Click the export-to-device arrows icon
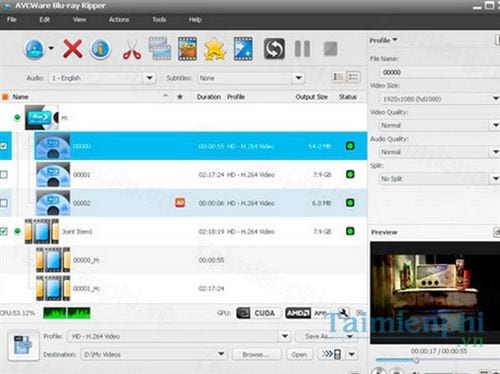 (x=331, y=354)
